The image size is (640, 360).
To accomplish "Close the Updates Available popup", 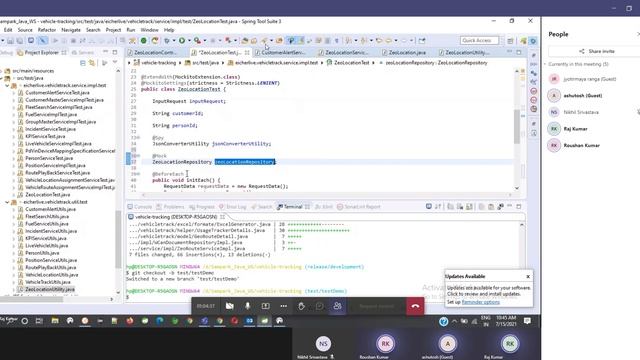I will click(x=528, y=276).
